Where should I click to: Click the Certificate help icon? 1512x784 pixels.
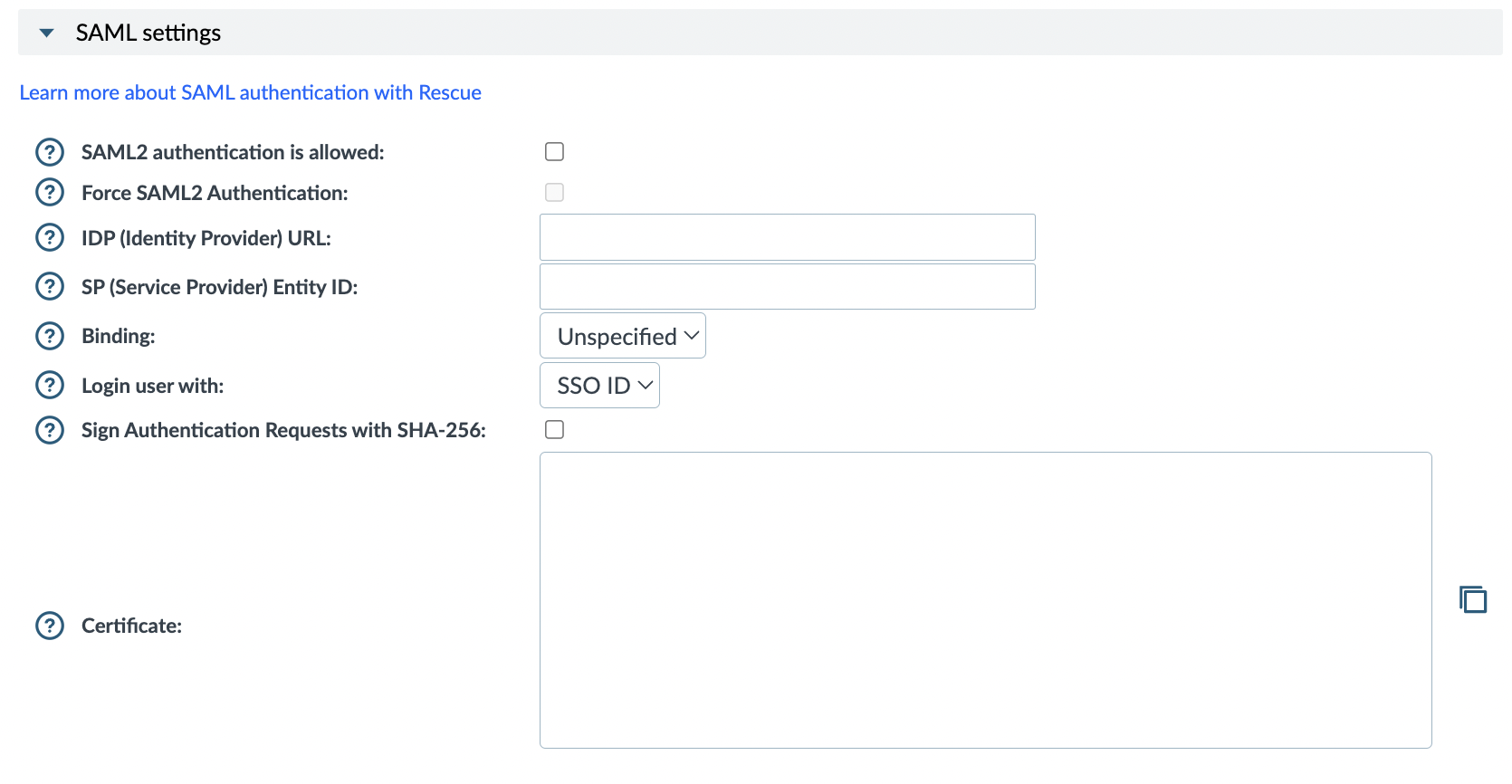[x=50, y=626]
